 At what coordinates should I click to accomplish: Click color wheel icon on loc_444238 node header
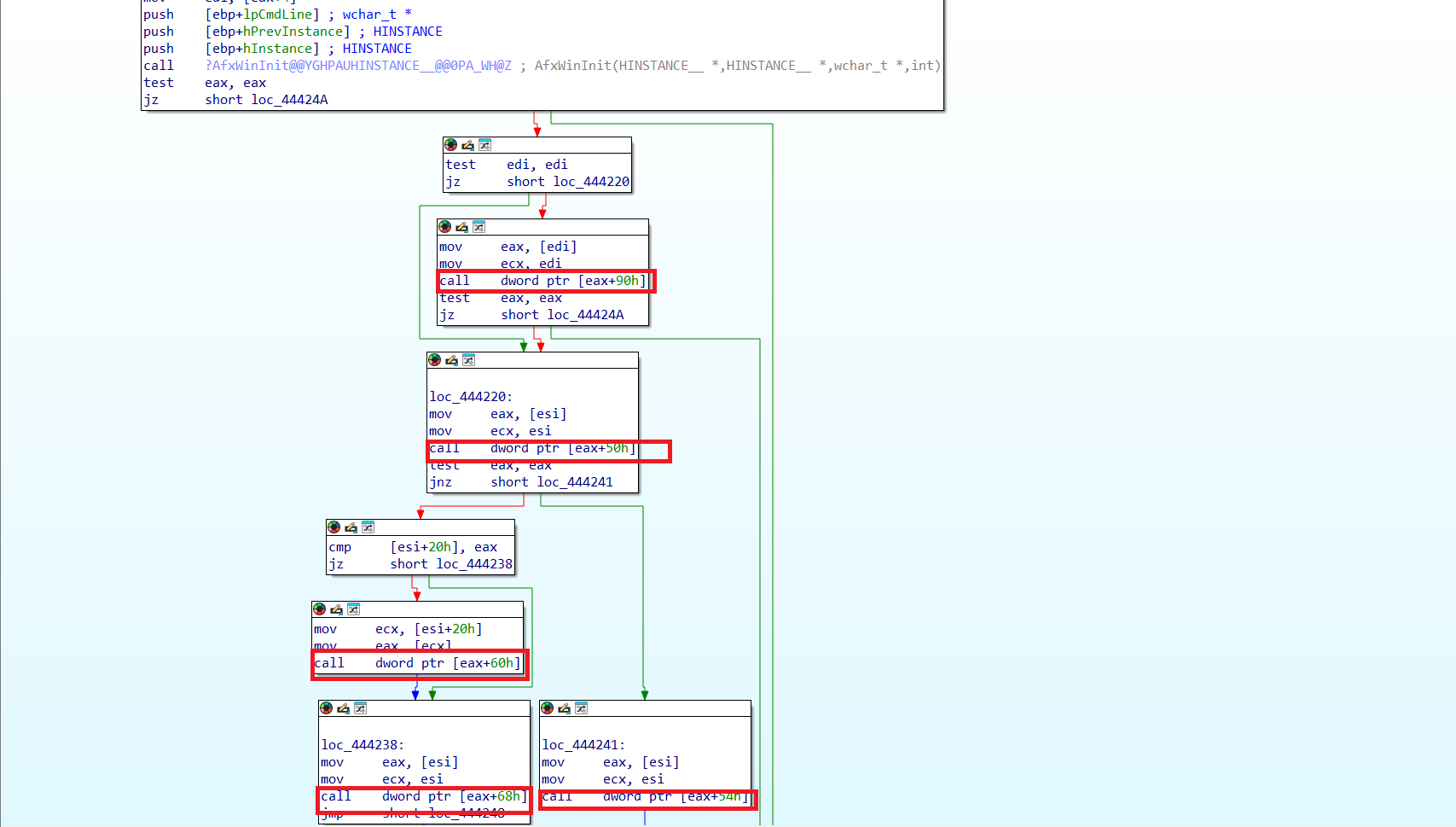[327, 708]
